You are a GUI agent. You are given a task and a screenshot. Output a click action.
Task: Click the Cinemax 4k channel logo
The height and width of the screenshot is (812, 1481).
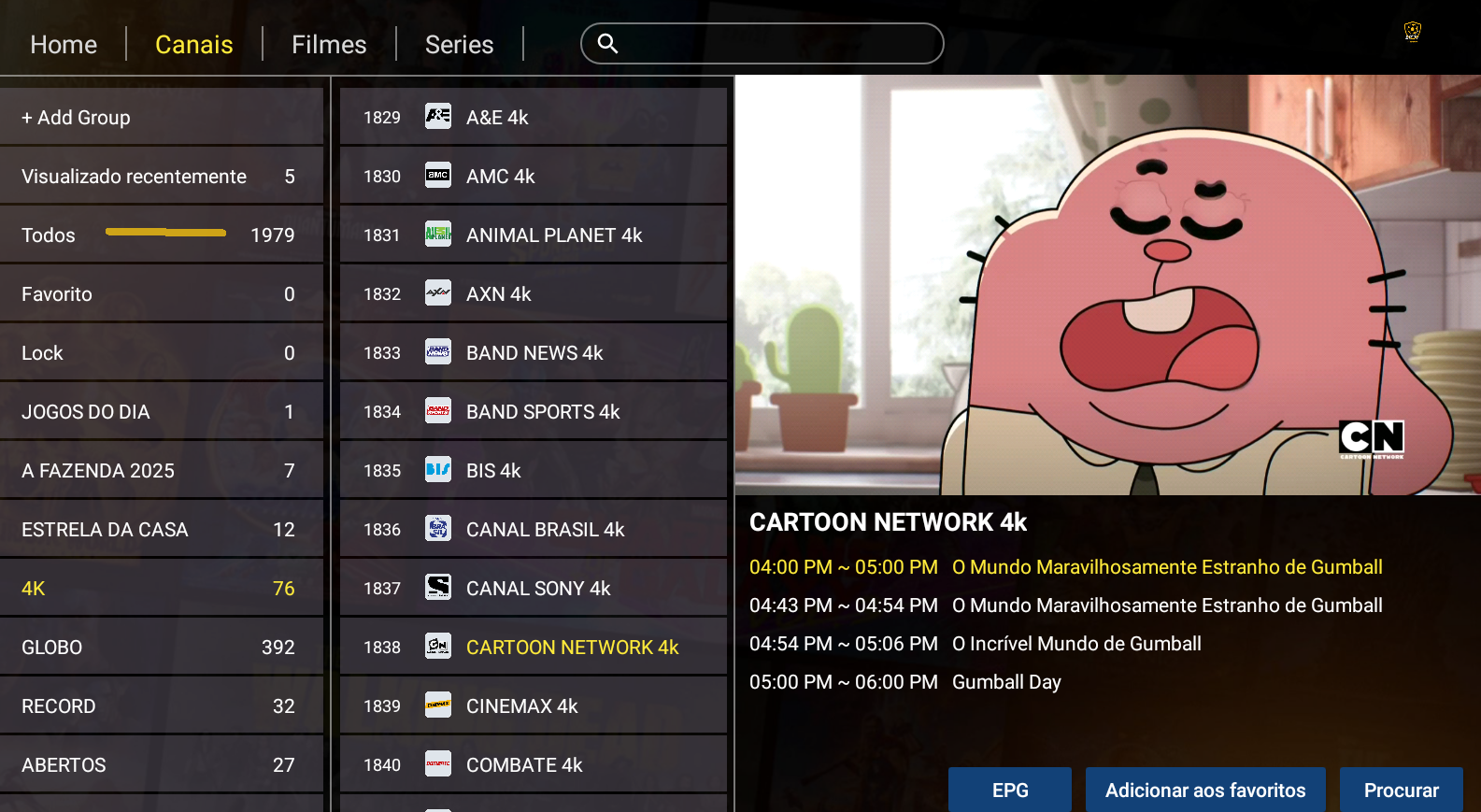(x=438, y=705)
